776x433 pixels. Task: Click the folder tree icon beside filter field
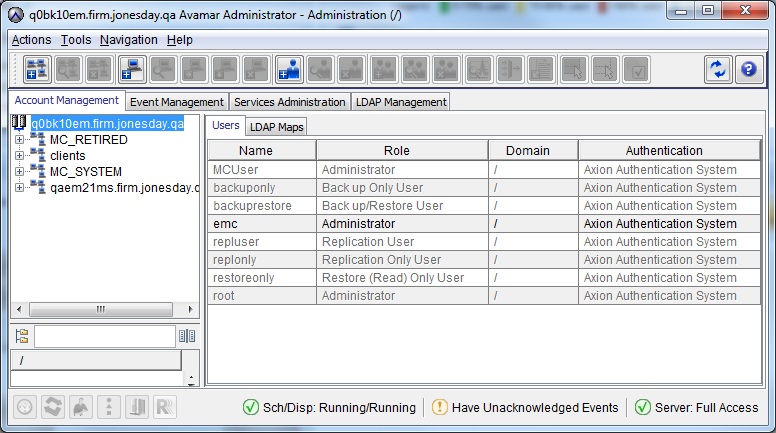[x=22, y=336]
